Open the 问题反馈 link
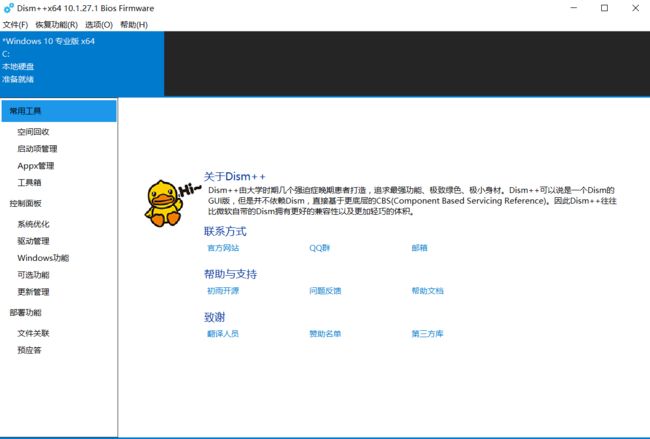 (x=325, y=291)
